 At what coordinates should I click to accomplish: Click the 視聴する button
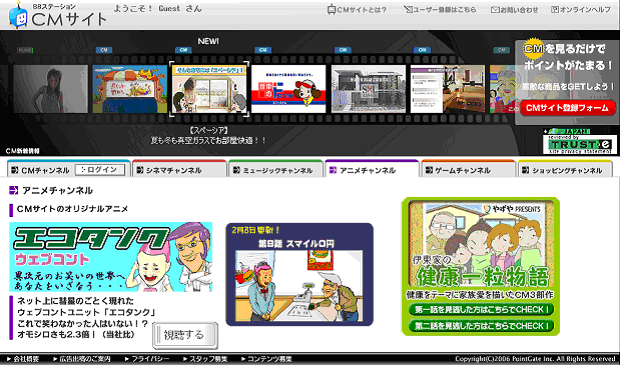pos(185,336)
